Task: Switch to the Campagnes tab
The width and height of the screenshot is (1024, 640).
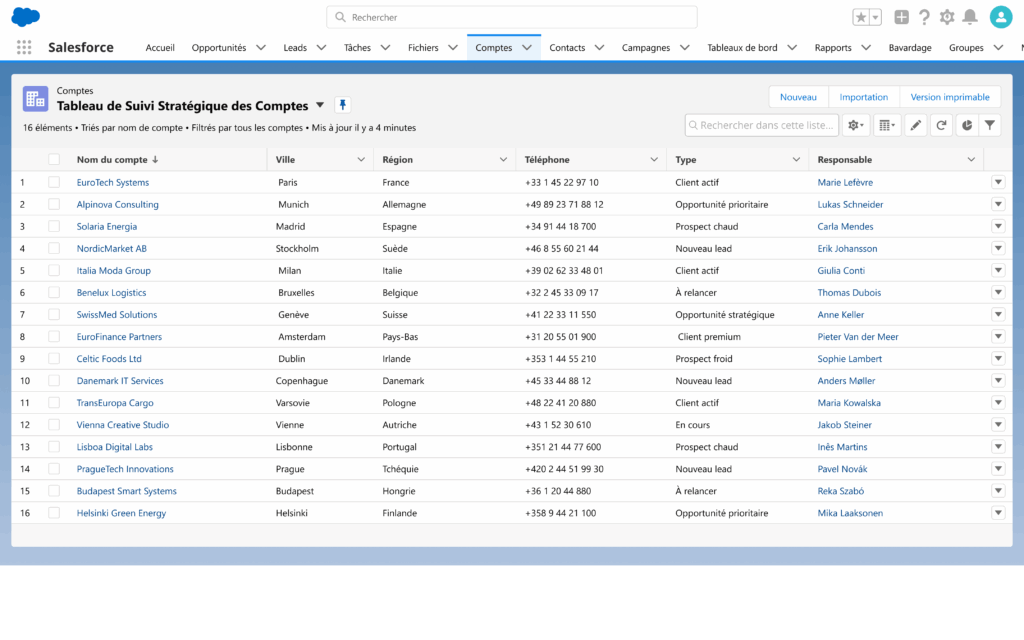Action: [x=646, y=48]
